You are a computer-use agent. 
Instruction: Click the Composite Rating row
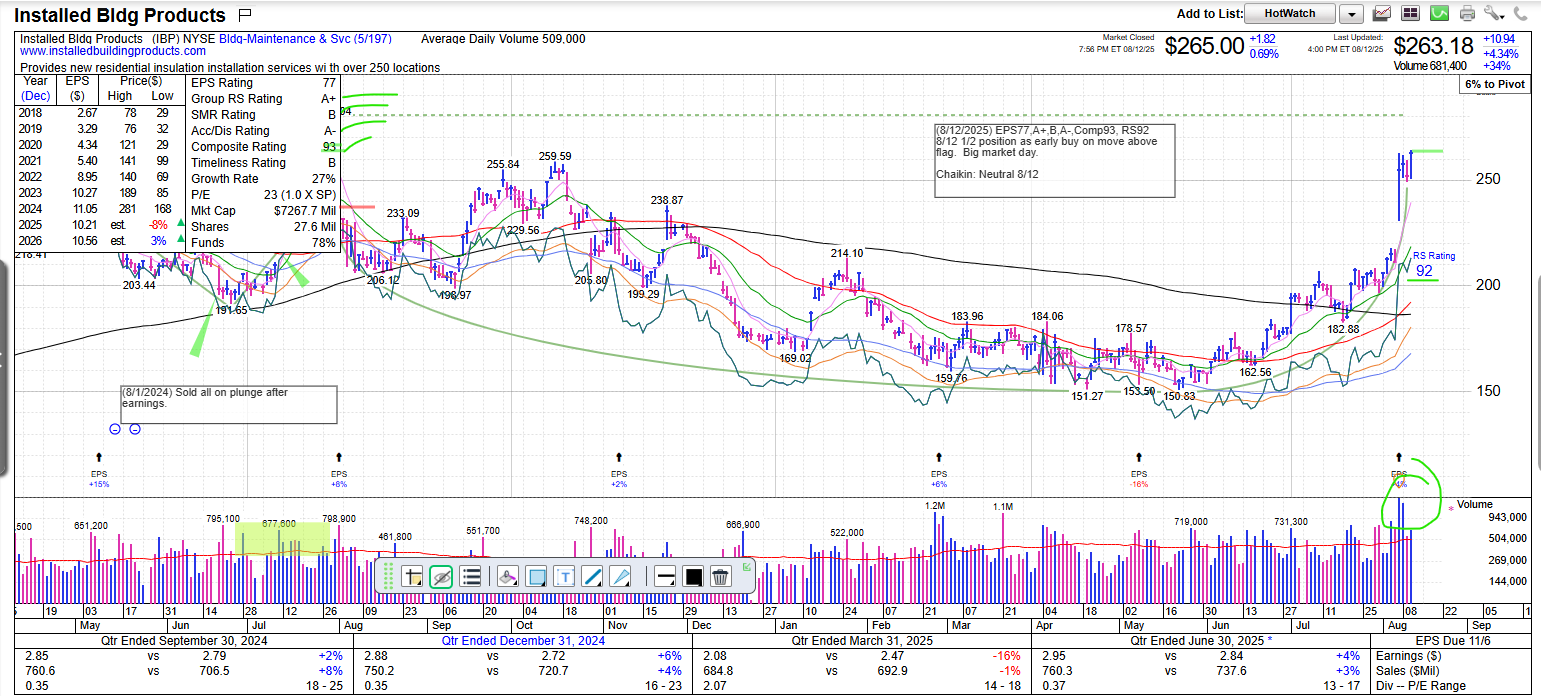264,147
